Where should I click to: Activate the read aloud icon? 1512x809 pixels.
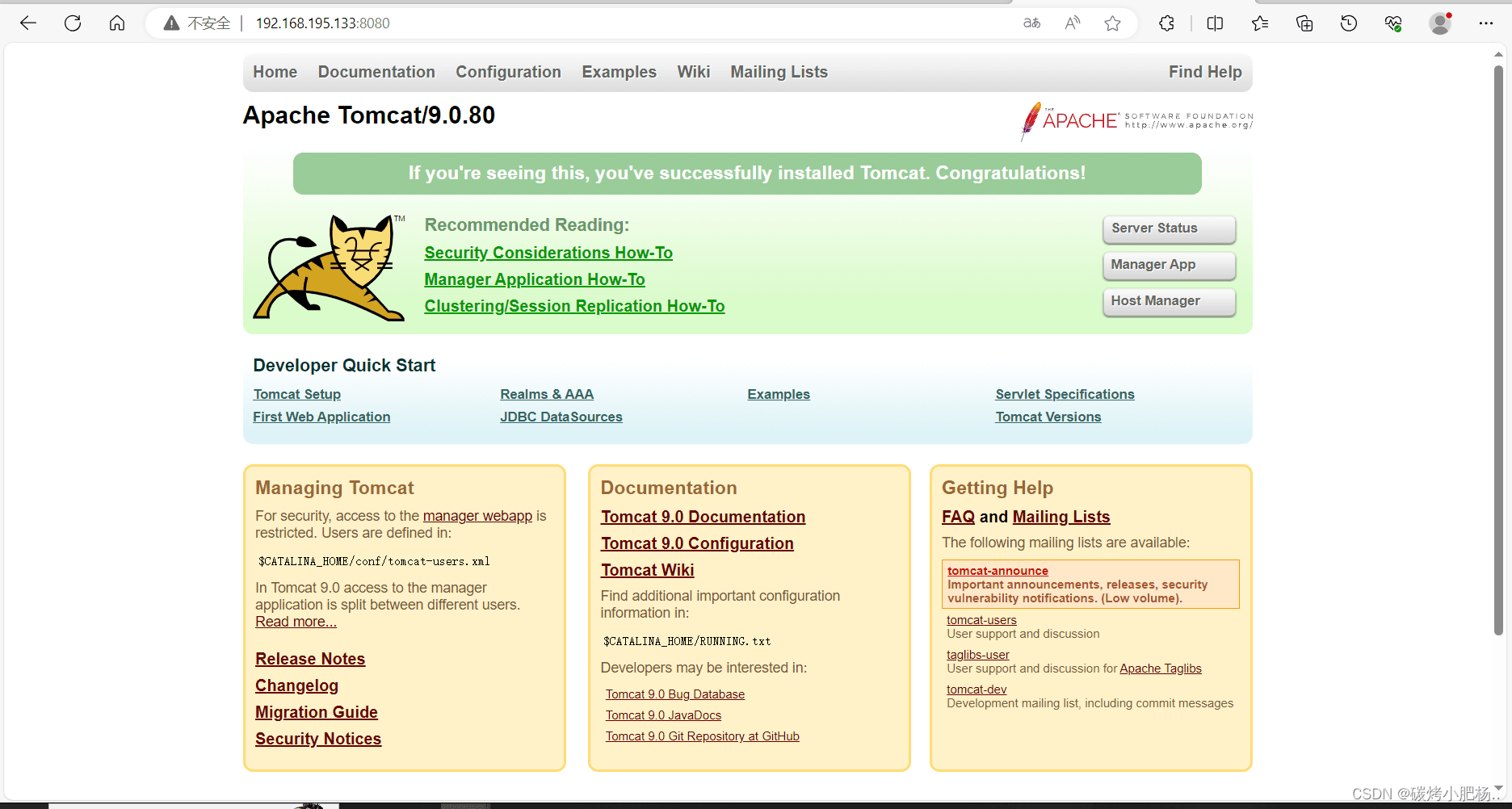coord(1073,23)
